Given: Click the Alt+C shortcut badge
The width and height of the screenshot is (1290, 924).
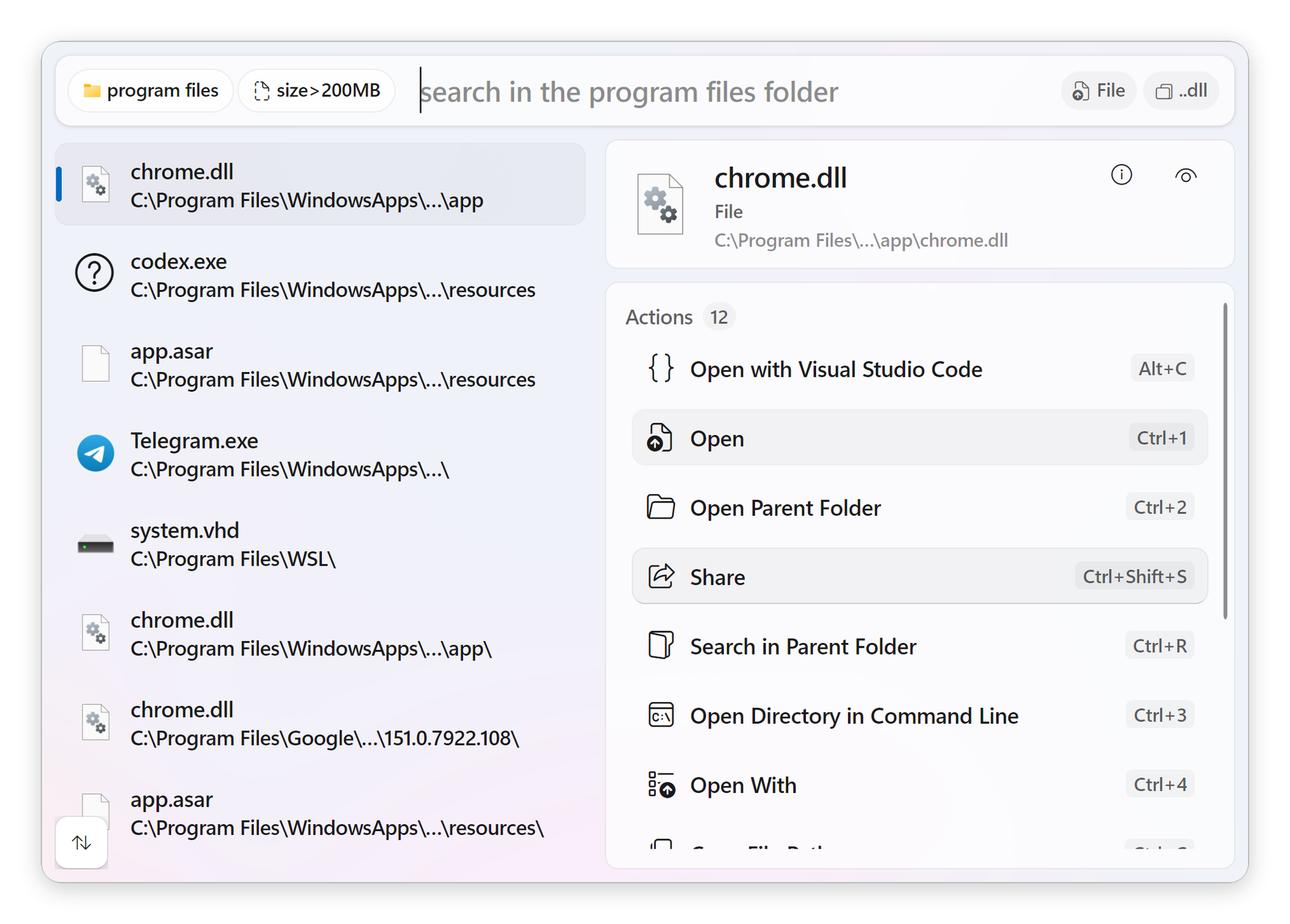Looking at the screenshot, I should pos(1162,369).
